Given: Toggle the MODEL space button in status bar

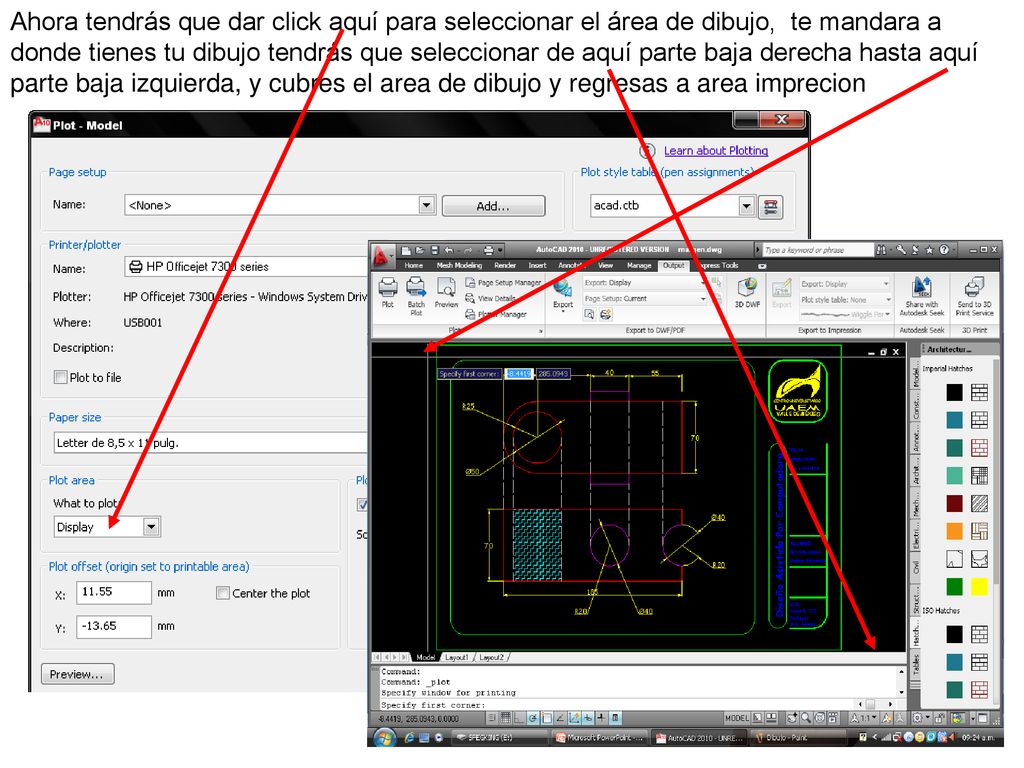Looking at the screenshot, I should [737, 718].
